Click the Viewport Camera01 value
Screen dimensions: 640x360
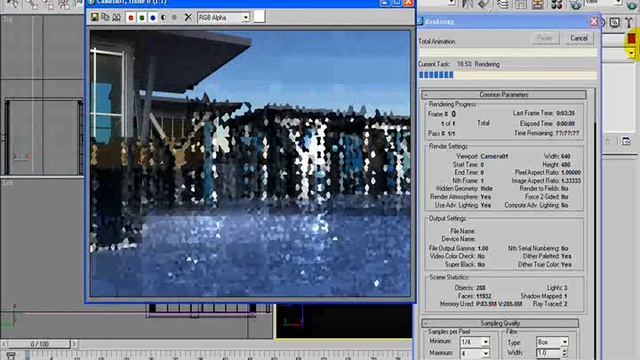click(x=494, y=156)
